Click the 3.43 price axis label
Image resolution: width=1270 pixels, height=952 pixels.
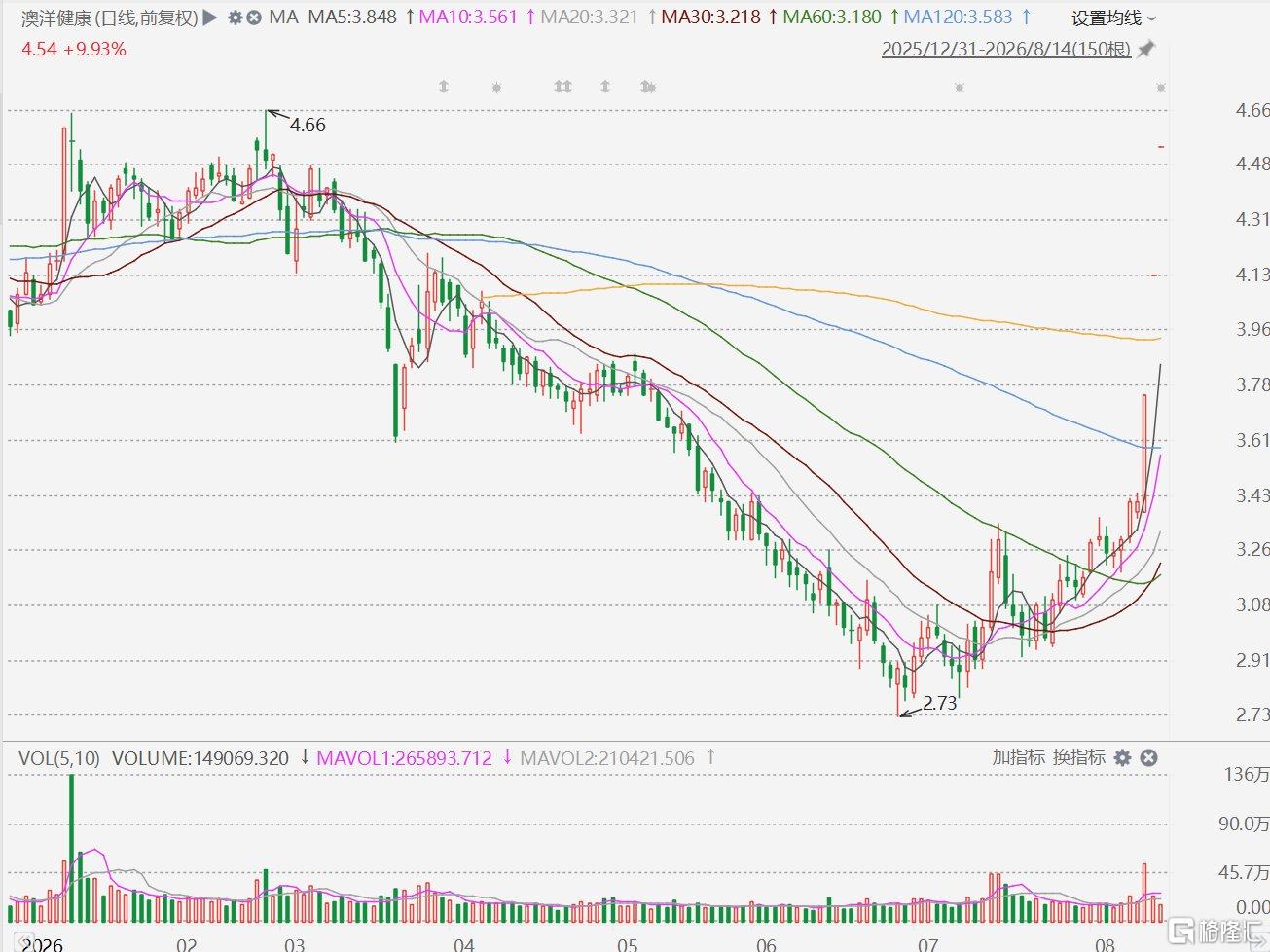pos(1252,495)
